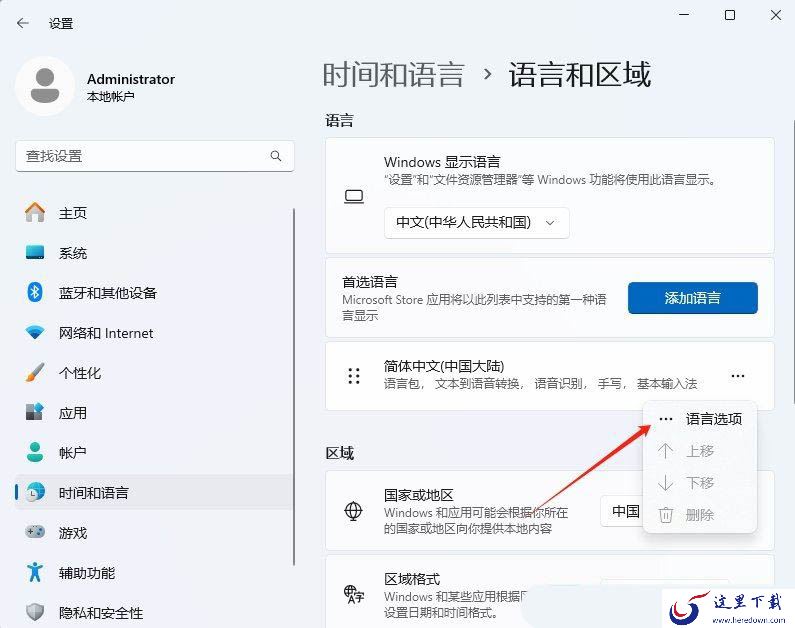Click the down arrow icon next to 下移

(665, 483)
